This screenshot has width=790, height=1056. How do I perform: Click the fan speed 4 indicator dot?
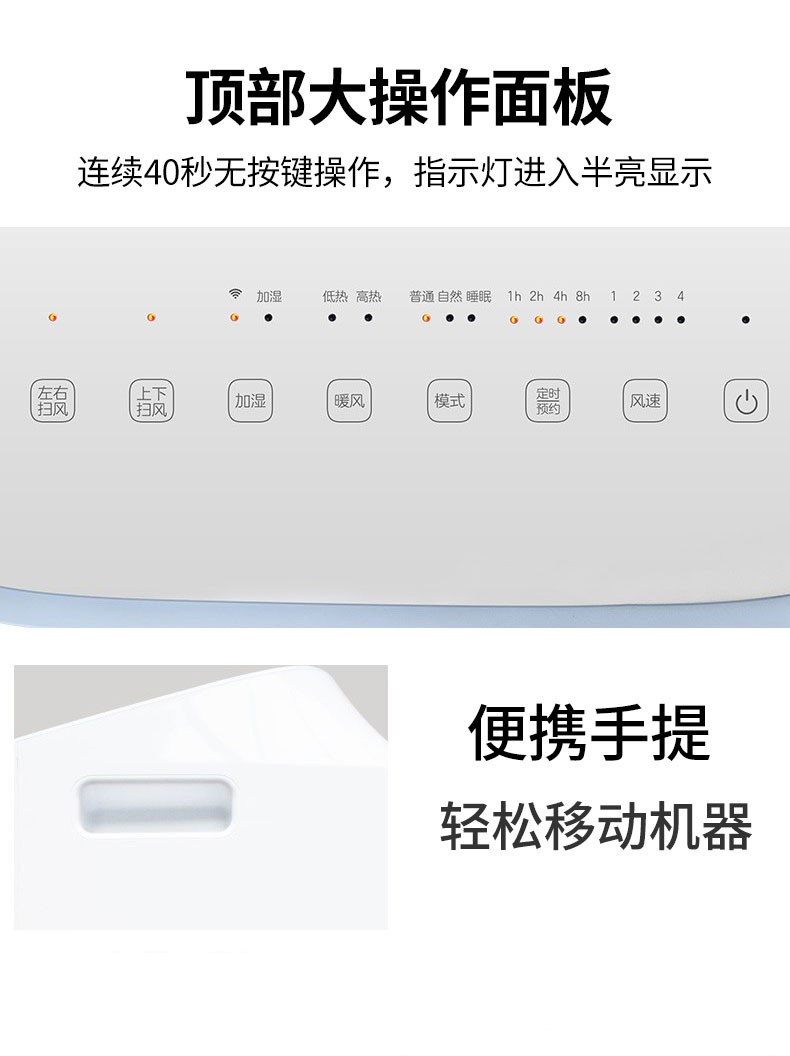click(681, 320)
